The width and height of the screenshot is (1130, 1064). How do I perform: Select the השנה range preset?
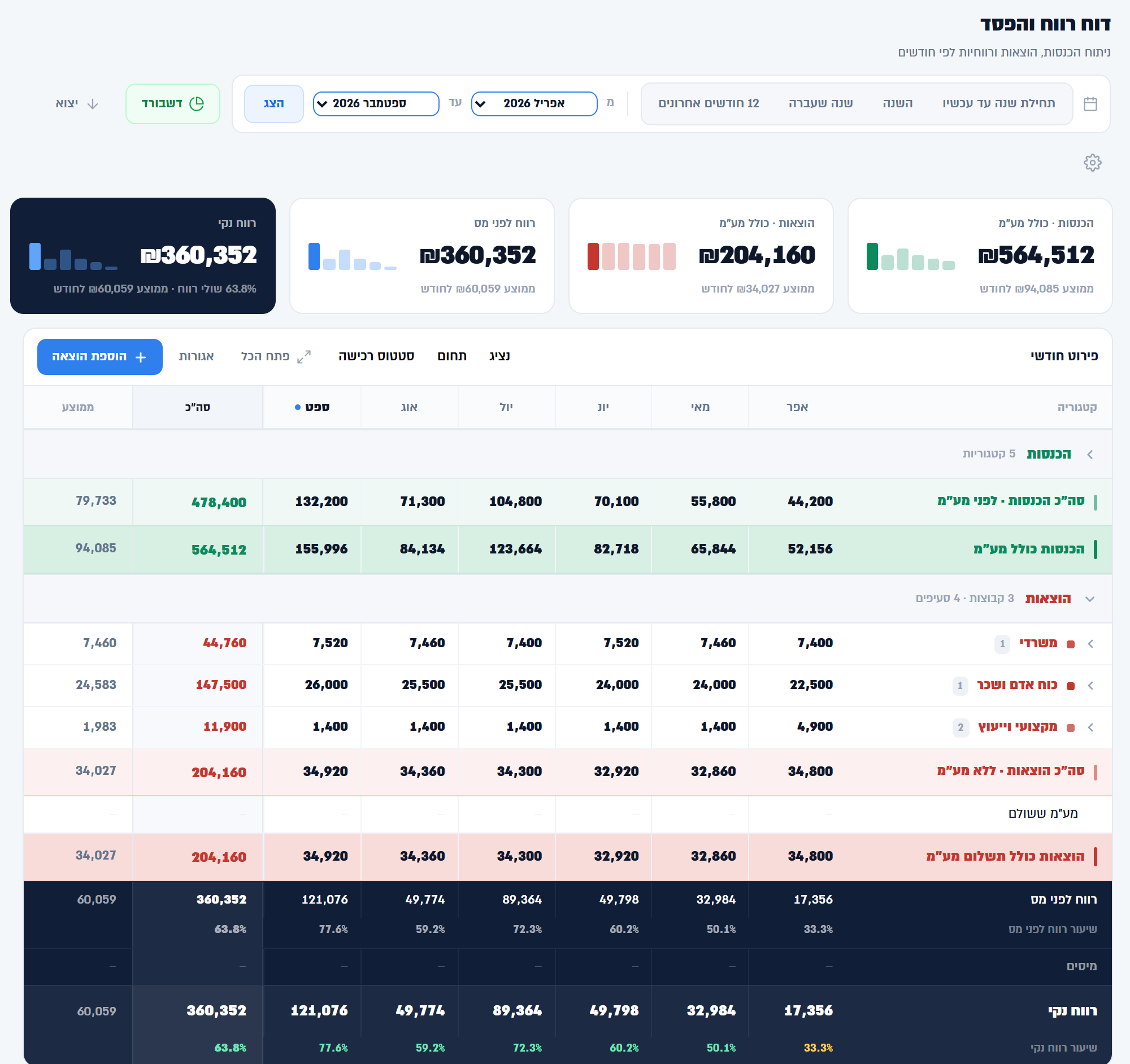click(898, 103)
